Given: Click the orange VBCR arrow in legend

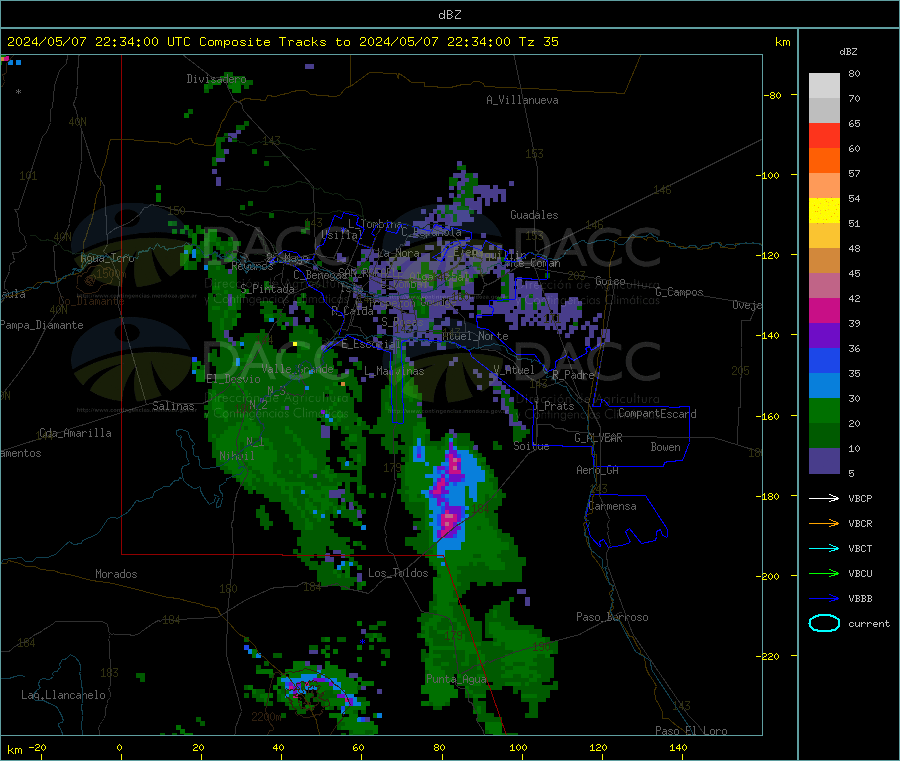Looking at the screenshot, I should 824,523.
